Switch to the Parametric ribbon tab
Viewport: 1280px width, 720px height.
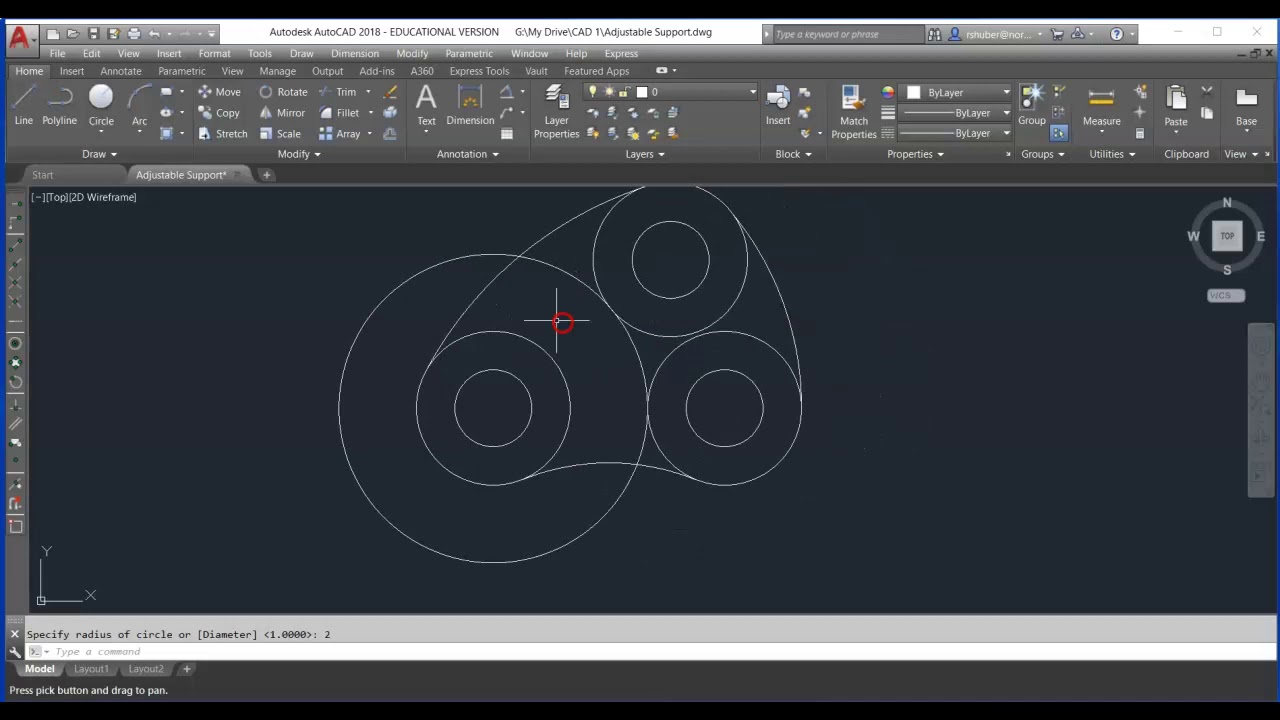tap(182, 71)
